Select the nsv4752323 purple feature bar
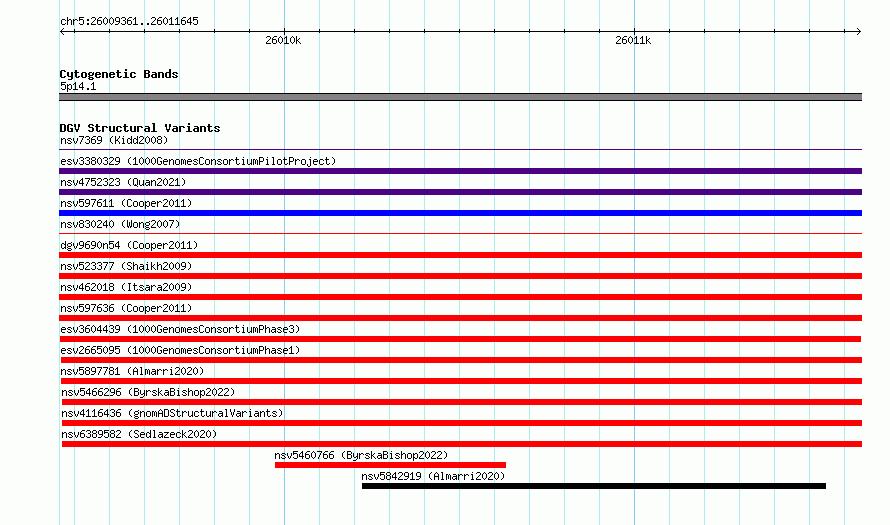Screen dimensions: 890x525 tap(460, 192)
